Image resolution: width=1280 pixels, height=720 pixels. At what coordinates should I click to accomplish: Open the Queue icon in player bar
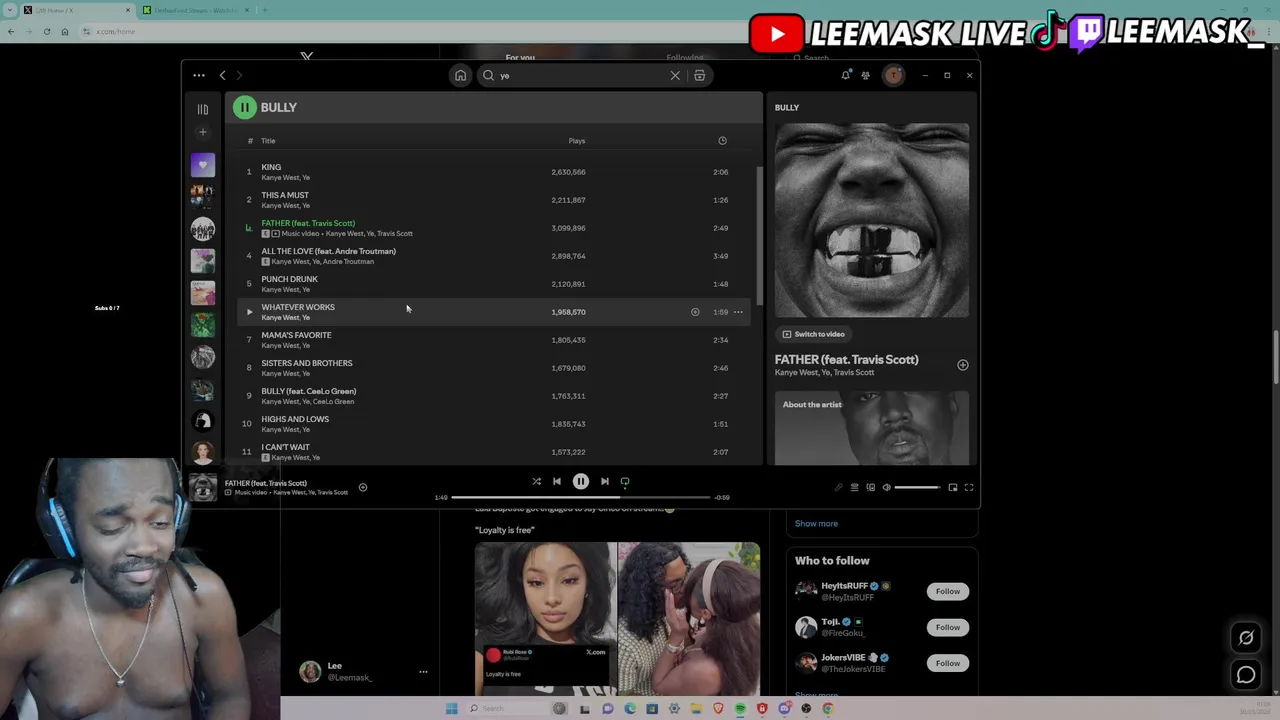[854, 488]
